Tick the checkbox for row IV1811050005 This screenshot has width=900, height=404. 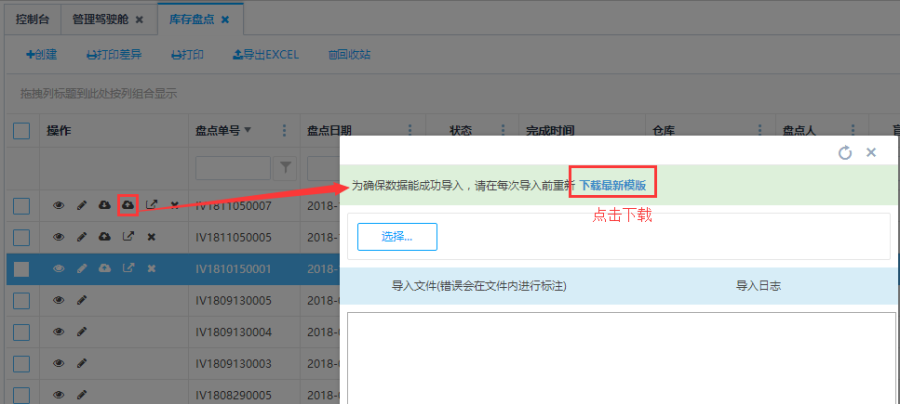tap(21, 237)
